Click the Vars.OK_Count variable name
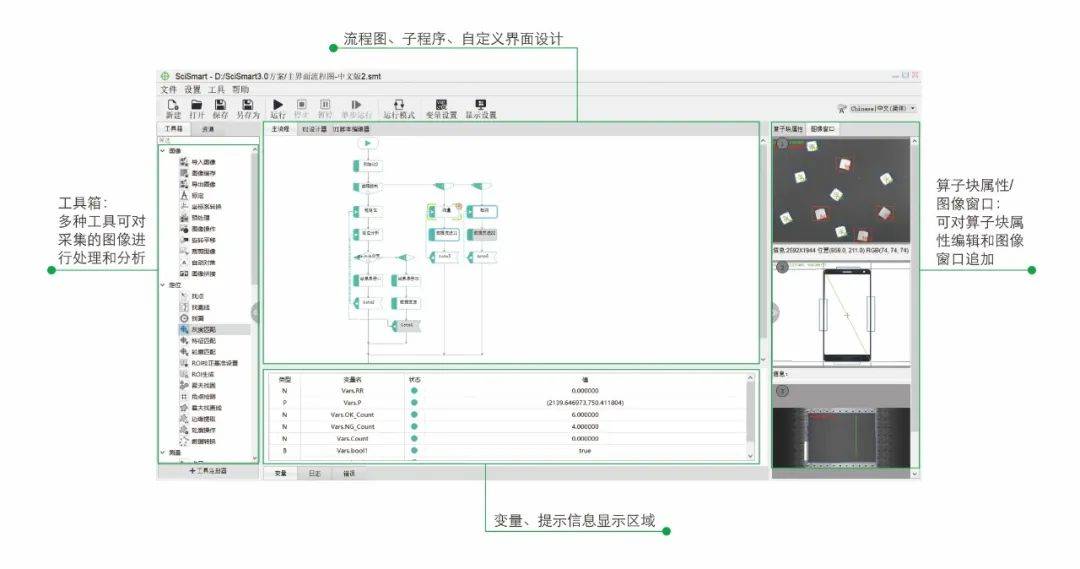 point(352,415)
